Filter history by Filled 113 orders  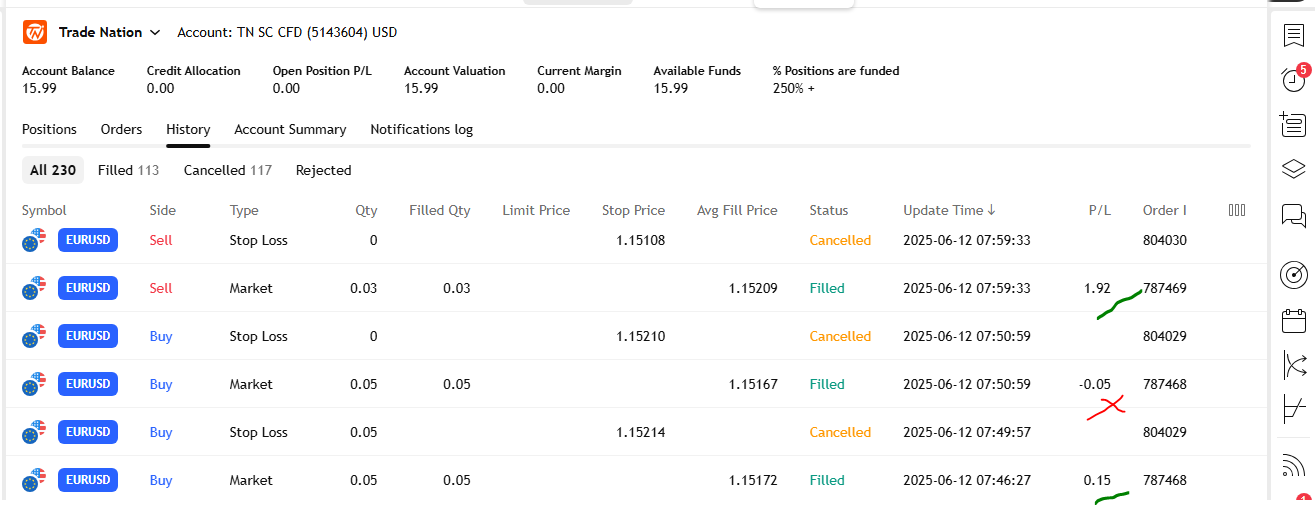pyautogui.click(x=128, y=170)
